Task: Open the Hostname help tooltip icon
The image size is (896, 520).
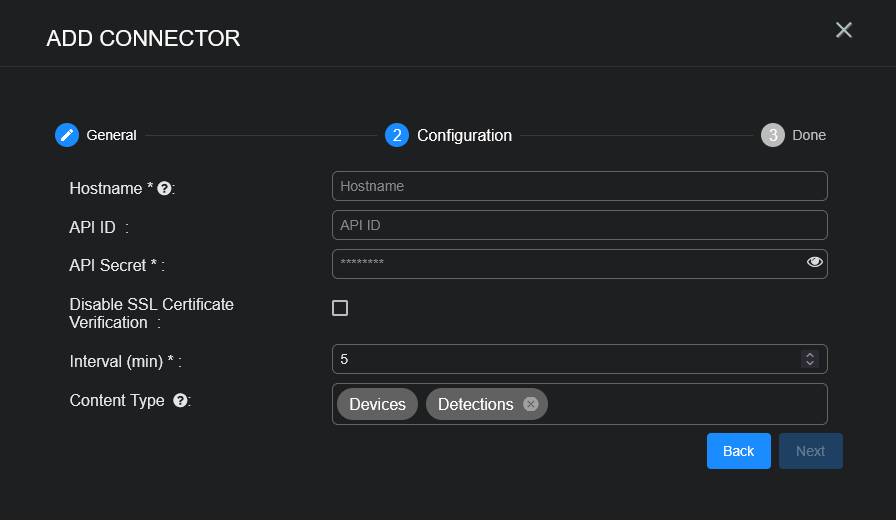Action: [164, 188]
